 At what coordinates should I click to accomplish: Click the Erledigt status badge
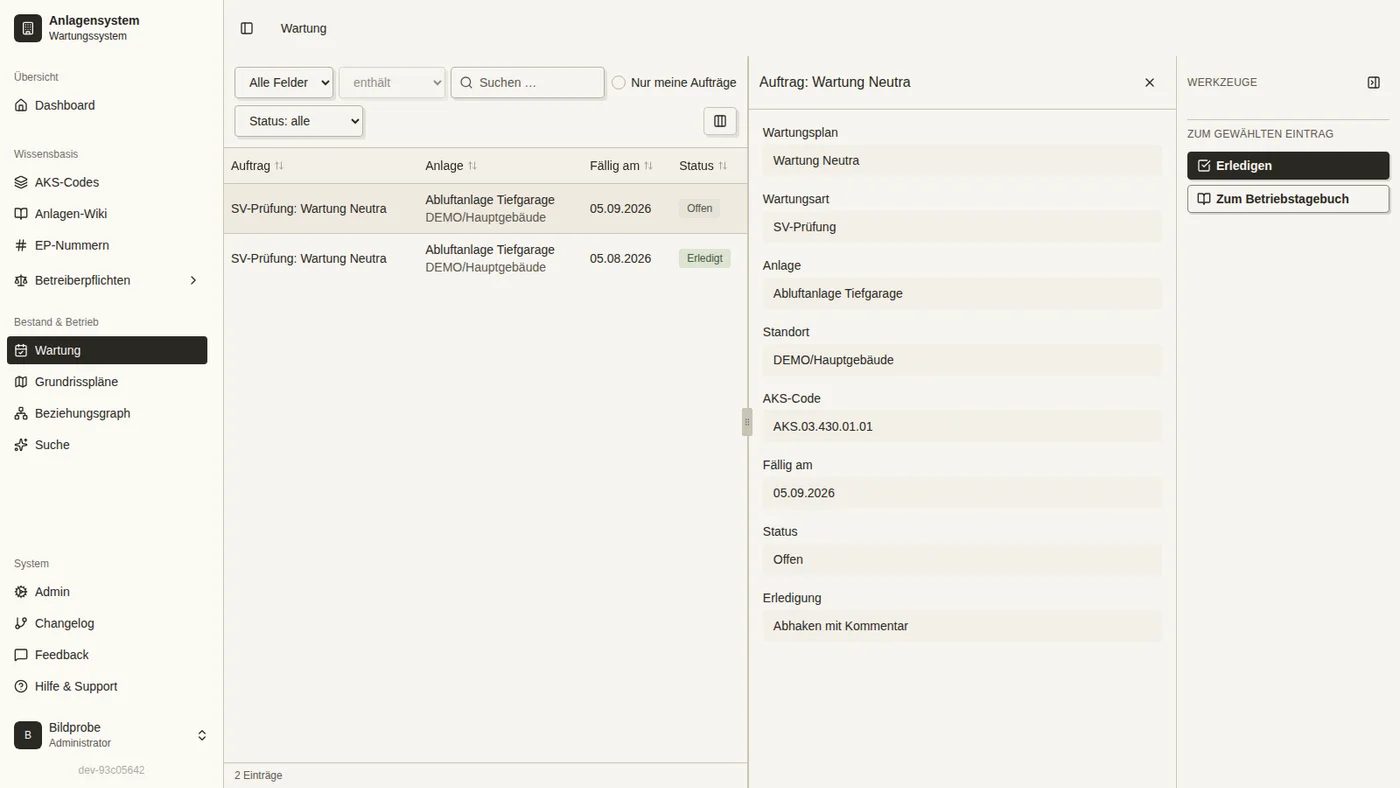pos(705,258)
